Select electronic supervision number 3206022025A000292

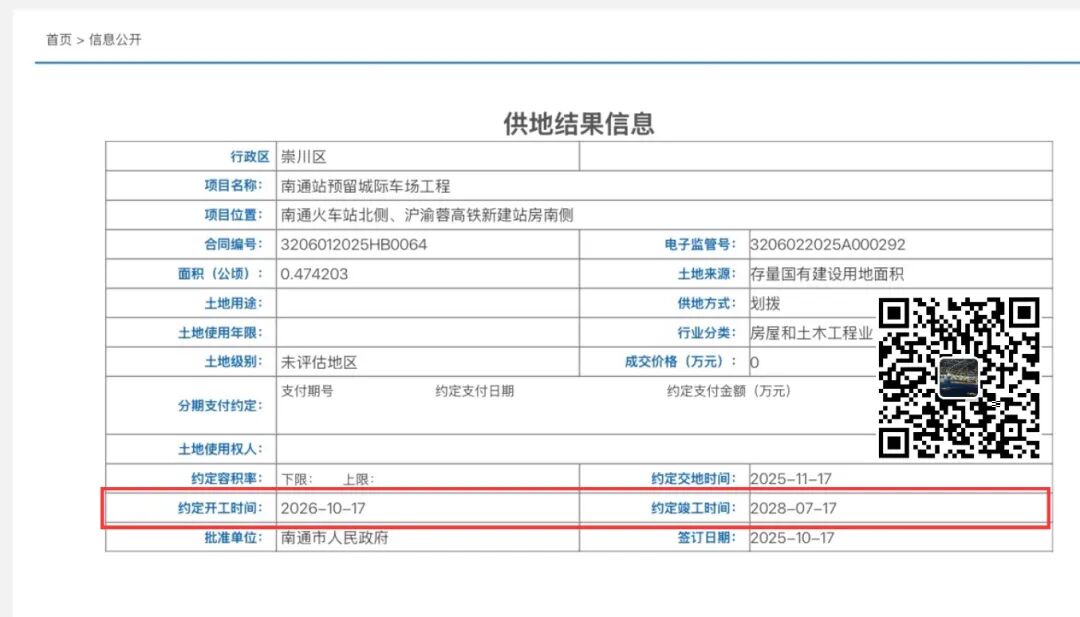point(827,244)
